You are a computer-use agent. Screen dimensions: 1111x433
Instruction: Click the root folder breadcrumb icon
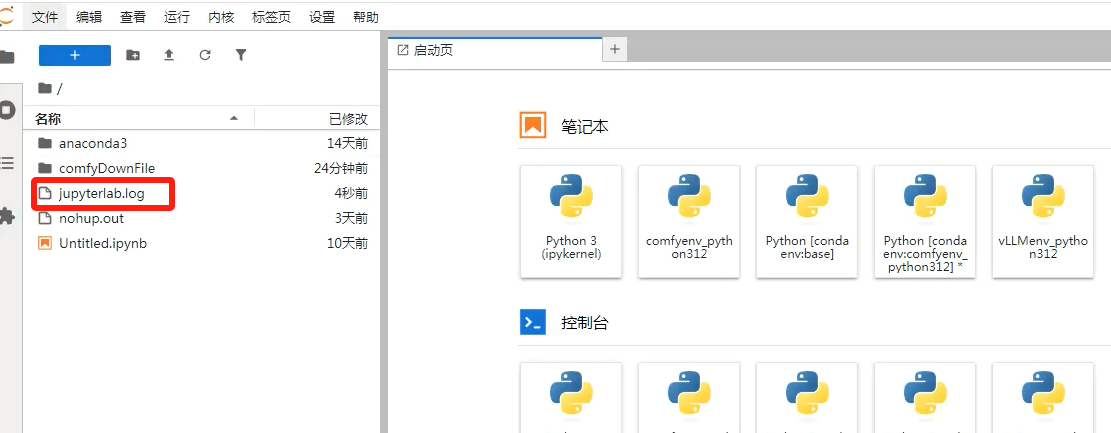coord(45,88)
